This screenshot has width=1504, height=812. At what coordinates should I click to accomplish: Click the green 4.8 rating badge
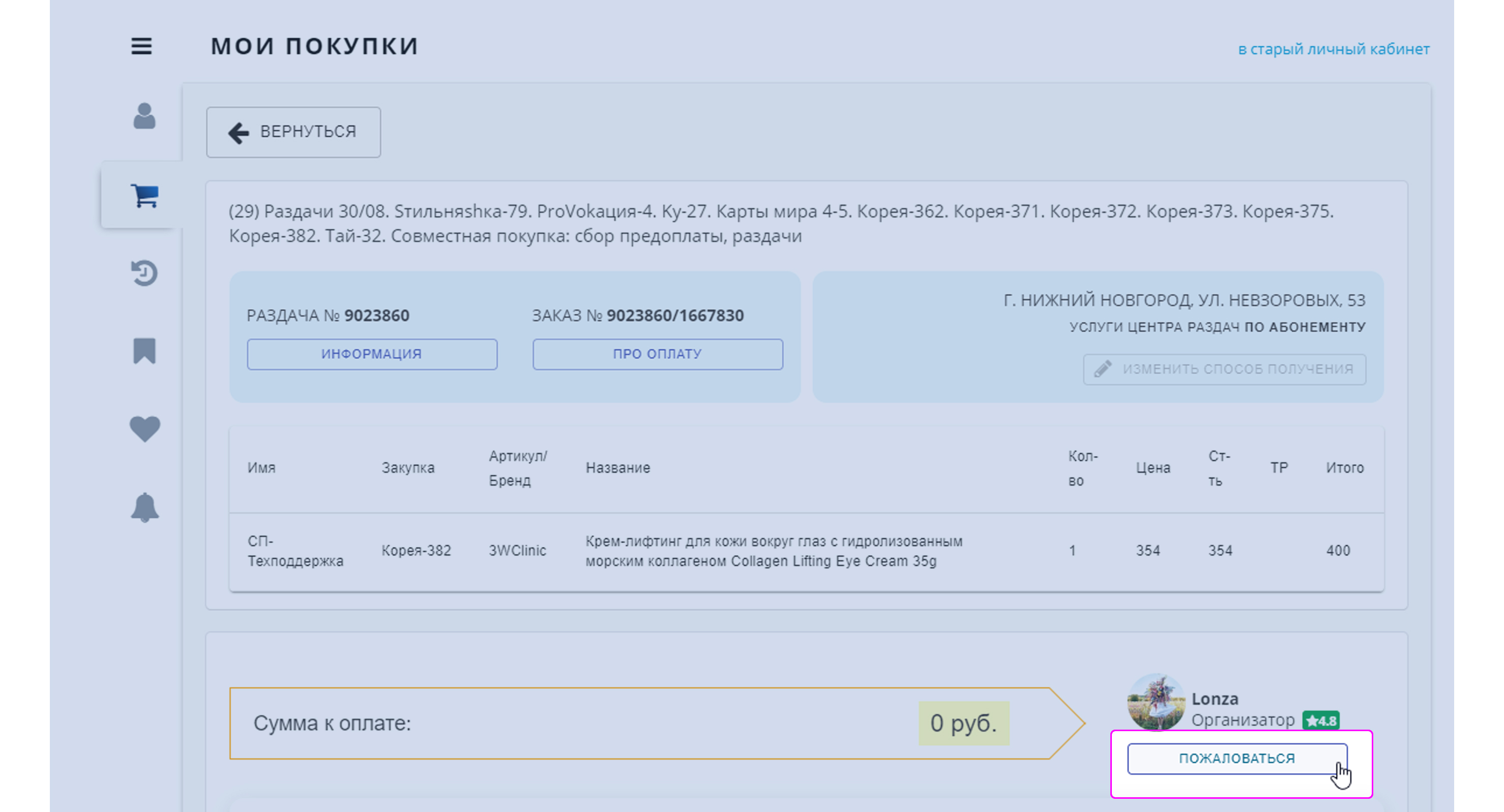point(1321,720)
